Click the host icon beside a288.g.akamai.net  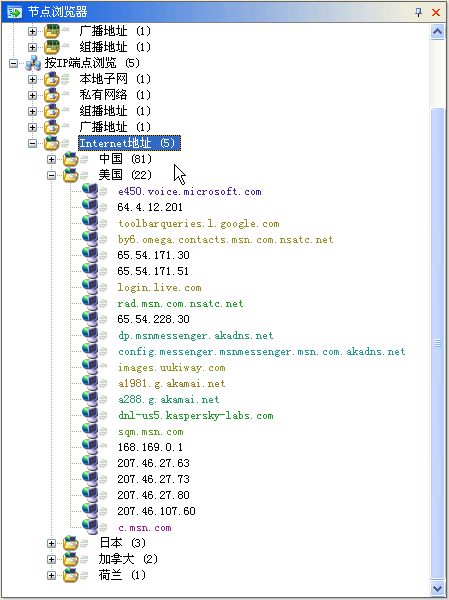(90, 399)
